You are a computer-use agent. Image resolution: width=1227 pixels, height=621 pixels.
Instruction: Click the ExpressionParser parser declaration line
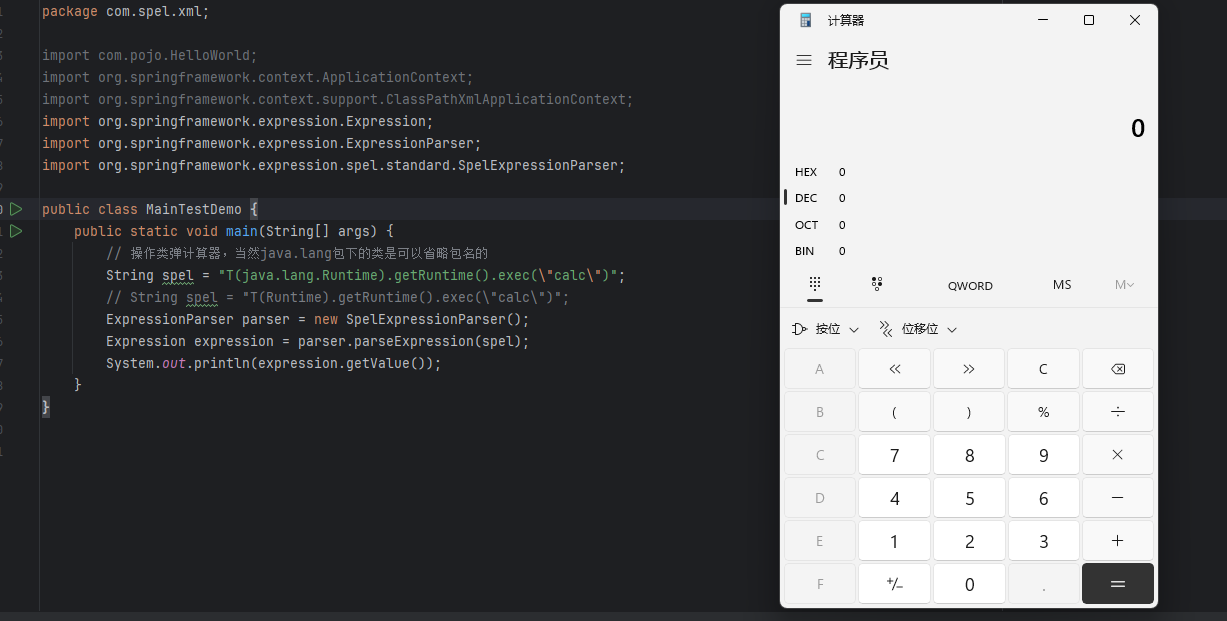click(318, 319)
